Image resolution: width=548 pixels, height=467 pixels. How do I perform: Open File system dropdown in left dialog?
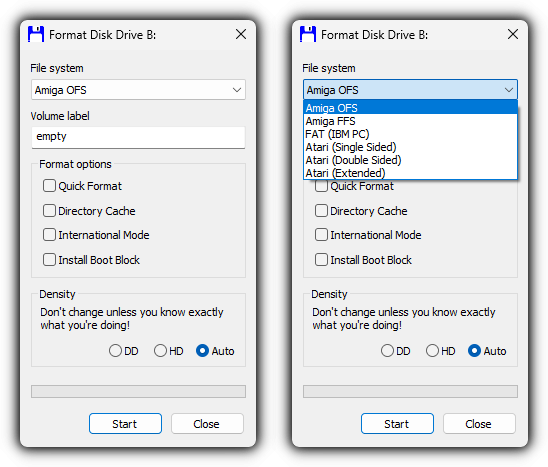pos(138,90)
